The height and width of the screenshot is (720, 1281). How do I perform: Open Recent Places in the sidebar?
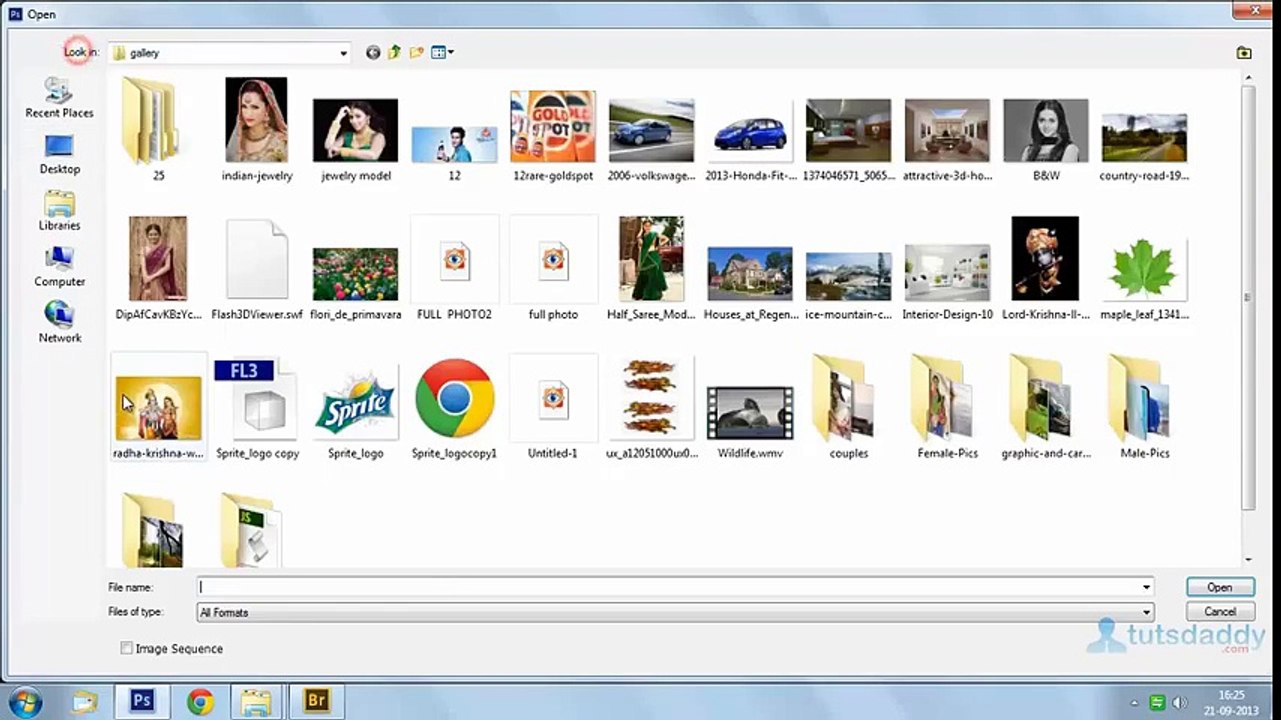(x=59, y=98)
